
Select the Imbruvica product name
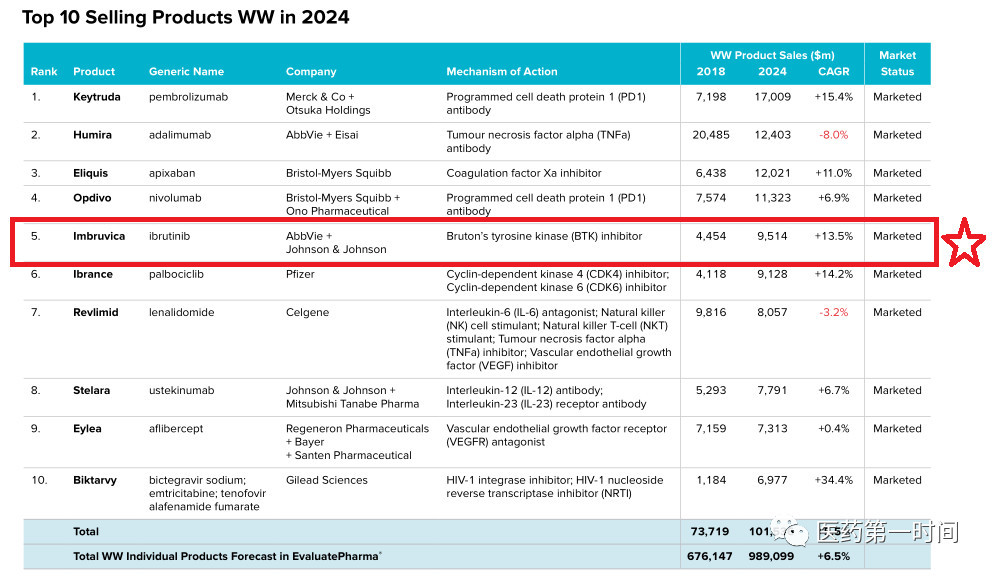tap(99, 236)
